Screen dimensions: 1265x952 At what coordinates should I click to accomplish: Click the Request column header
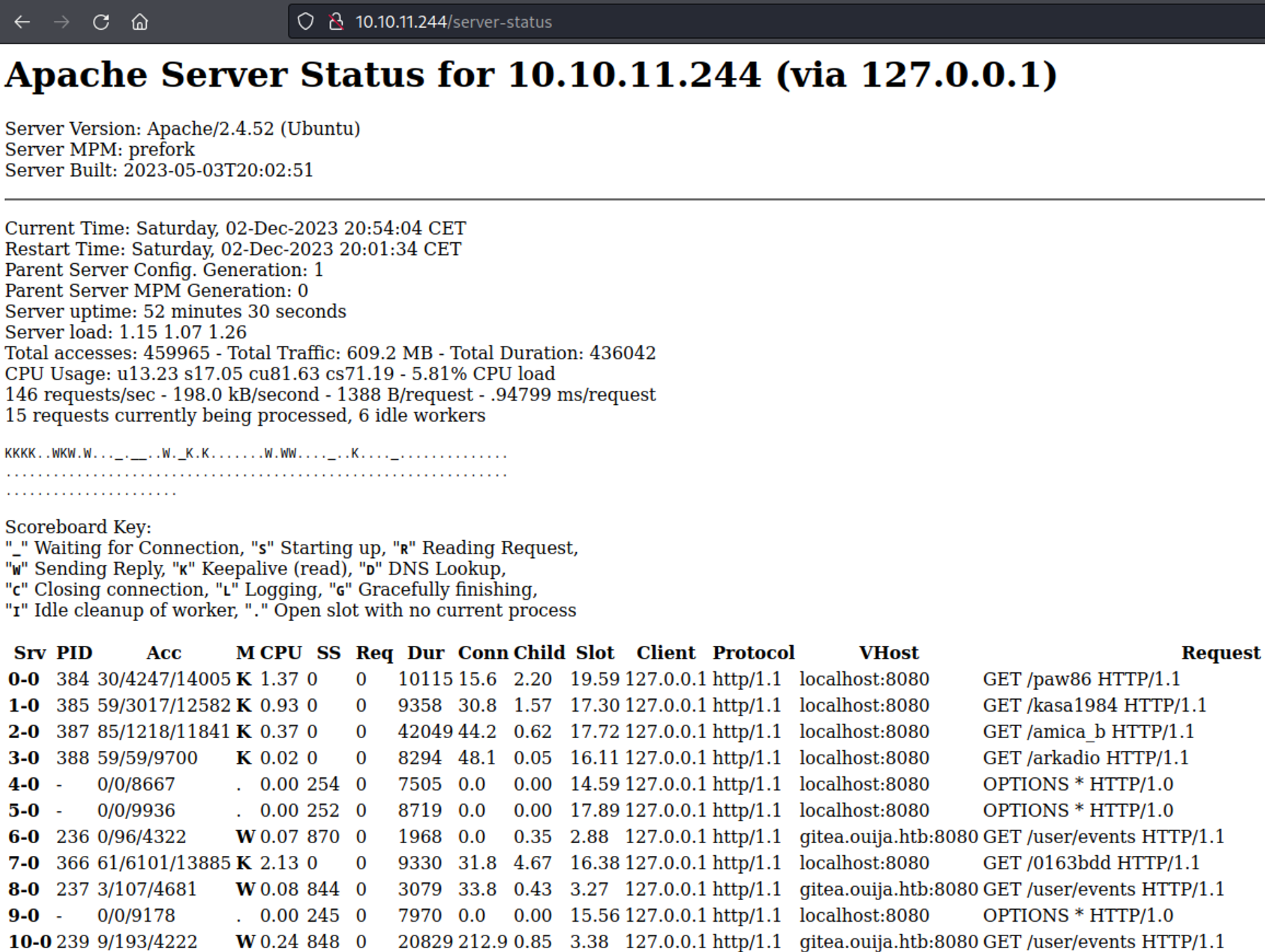(x=1220, y=653)
